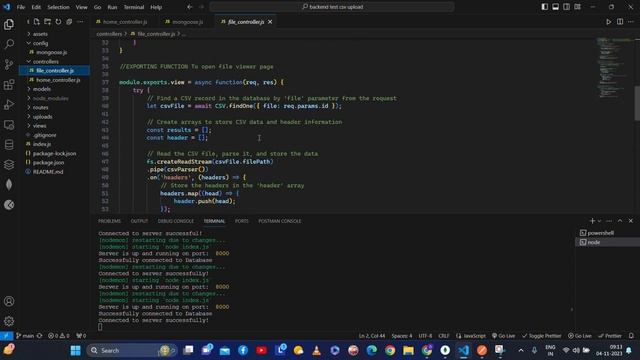Open customize layout options
The image size is (640, 360).
tap(577, 7)
